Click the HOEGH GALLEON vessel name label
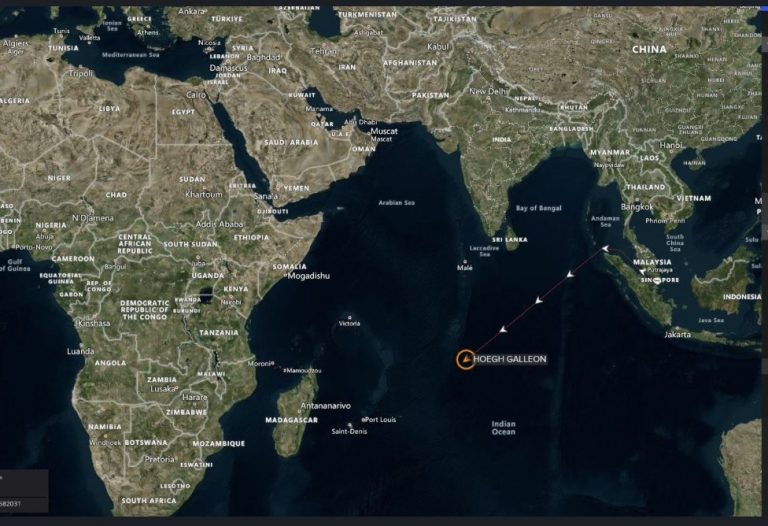This screenshot has height=526, width=768. coord(510,359)
